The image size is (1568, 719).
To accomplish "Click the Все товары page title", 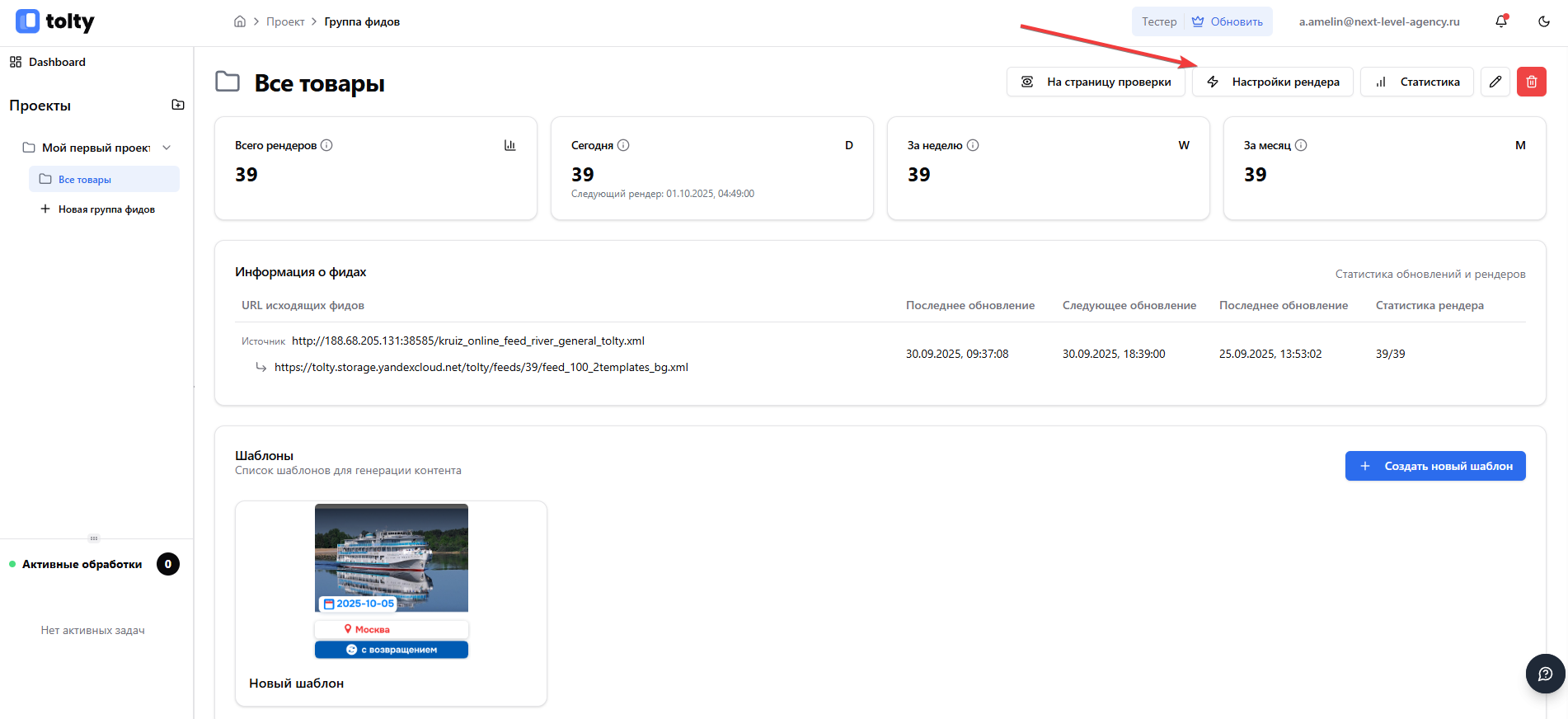I will (x=320, y=83).
